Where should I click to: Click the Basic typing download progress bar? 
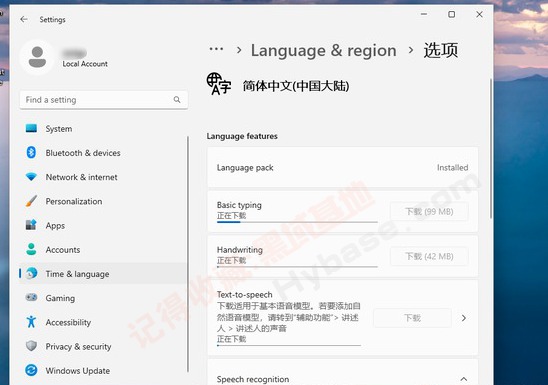pyautogui.click(x=297, y=222)
